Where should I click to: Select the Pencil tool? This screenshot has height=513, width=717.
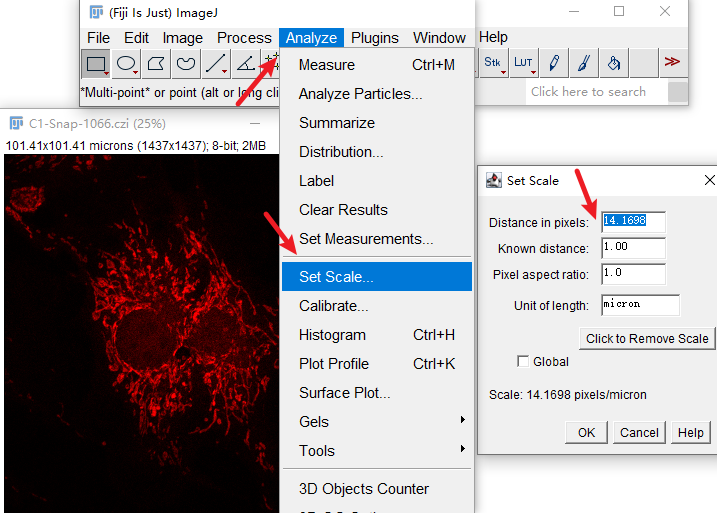[554, 63]
